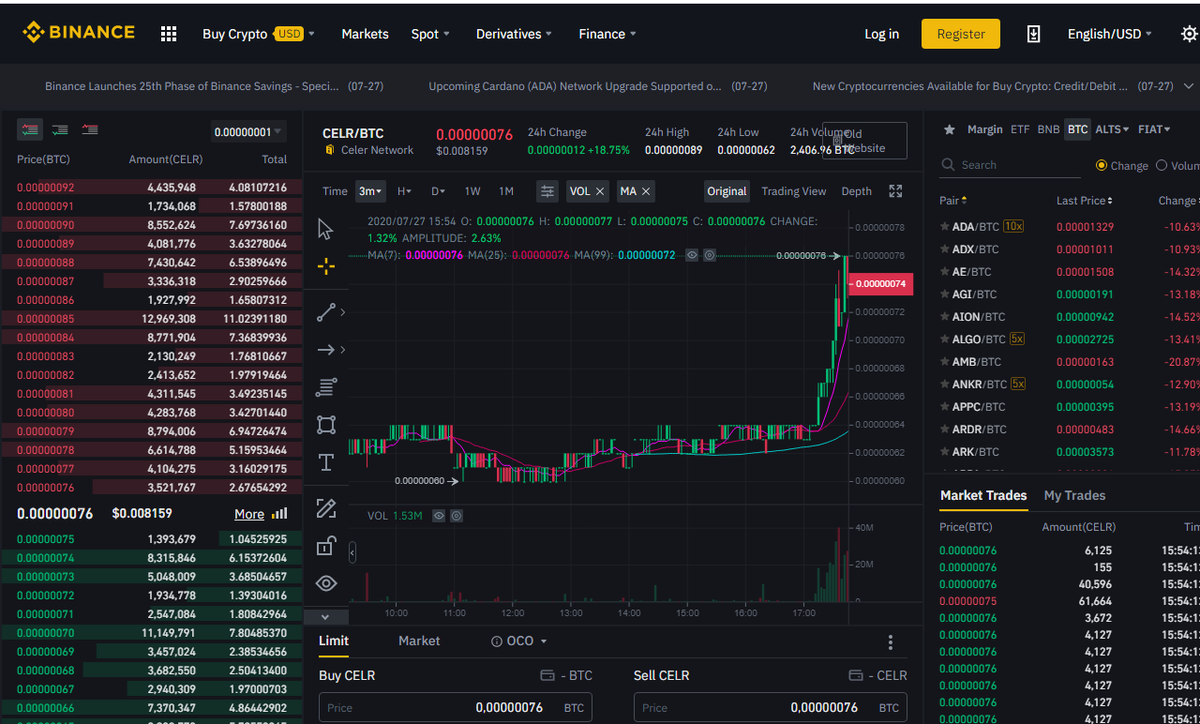Remove the VOL indicator chip

[600, 191]
